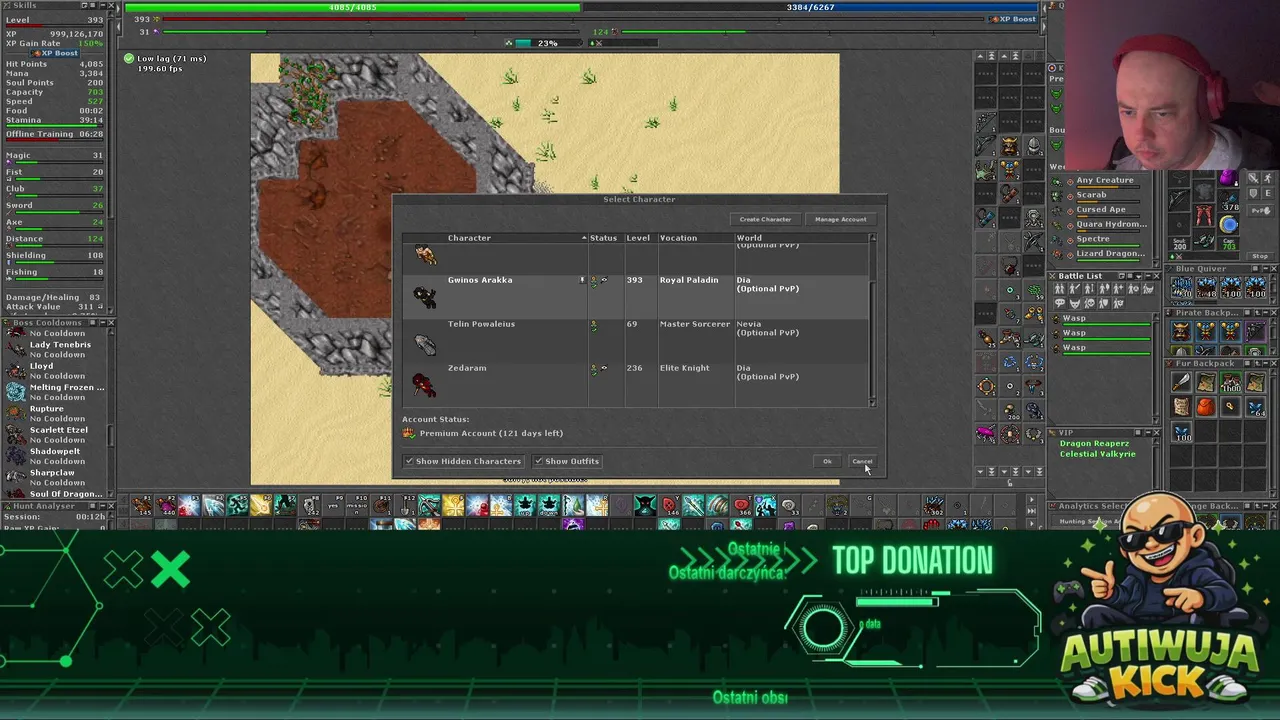The height and width of the screenshot is (720, 1280).
Task: Click first ammunition stack in Blue Quiver
Action: pyautogui.click(x=1182, y=288)
